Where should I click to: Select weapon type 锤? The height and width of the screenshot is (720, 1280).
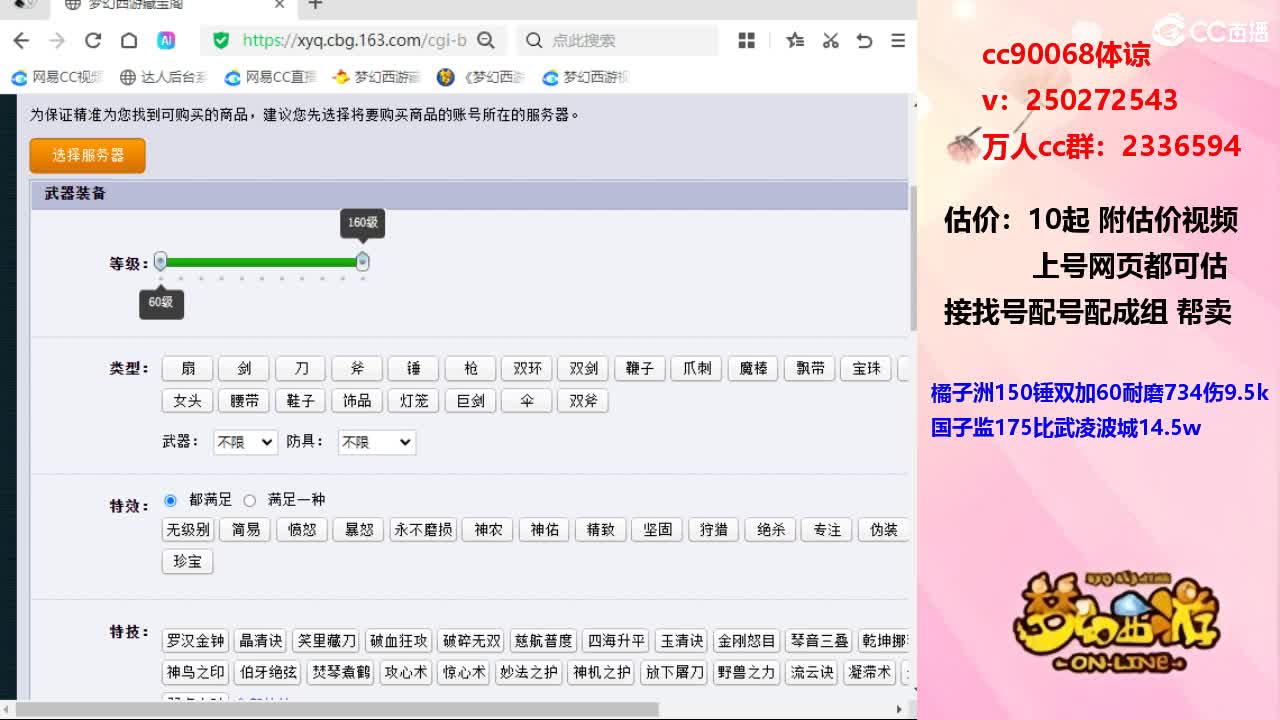[413, 369]
